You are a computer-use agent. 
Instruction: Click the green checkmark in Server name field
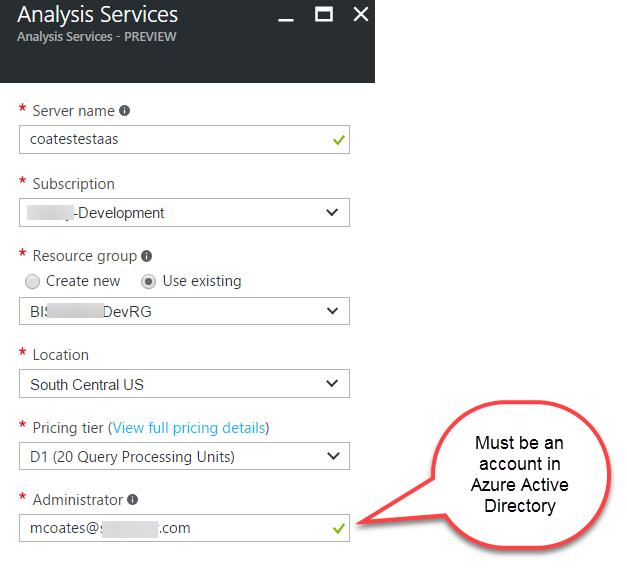(x=339, y=140)
